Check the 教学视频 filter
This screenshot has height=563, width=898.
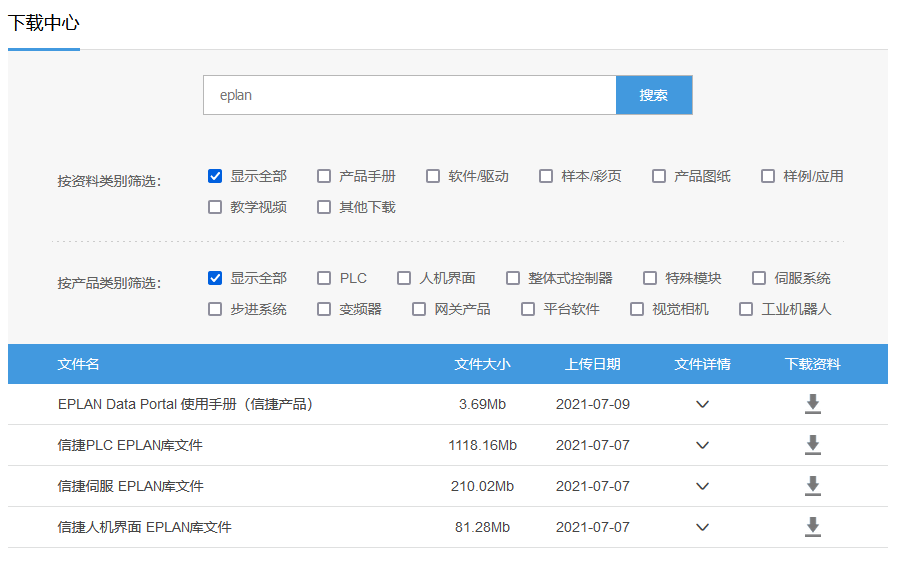pyautogui.click(x=215, y=207)
